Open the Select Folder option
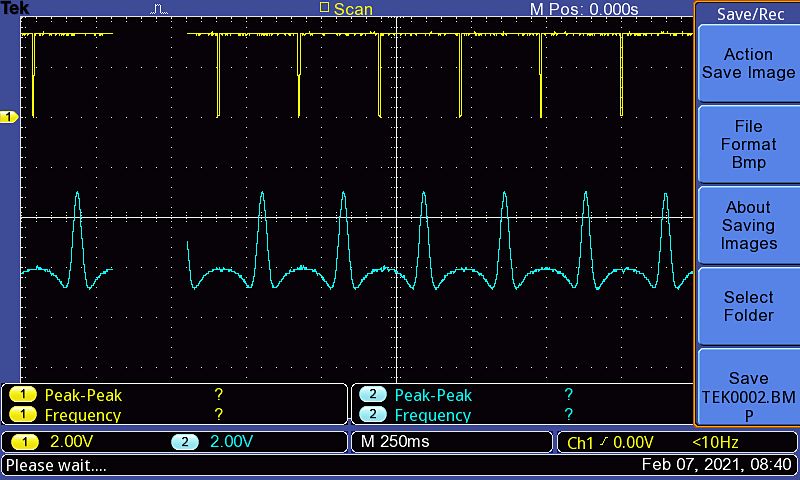The image size is (800, 480). tap(747, 306)
